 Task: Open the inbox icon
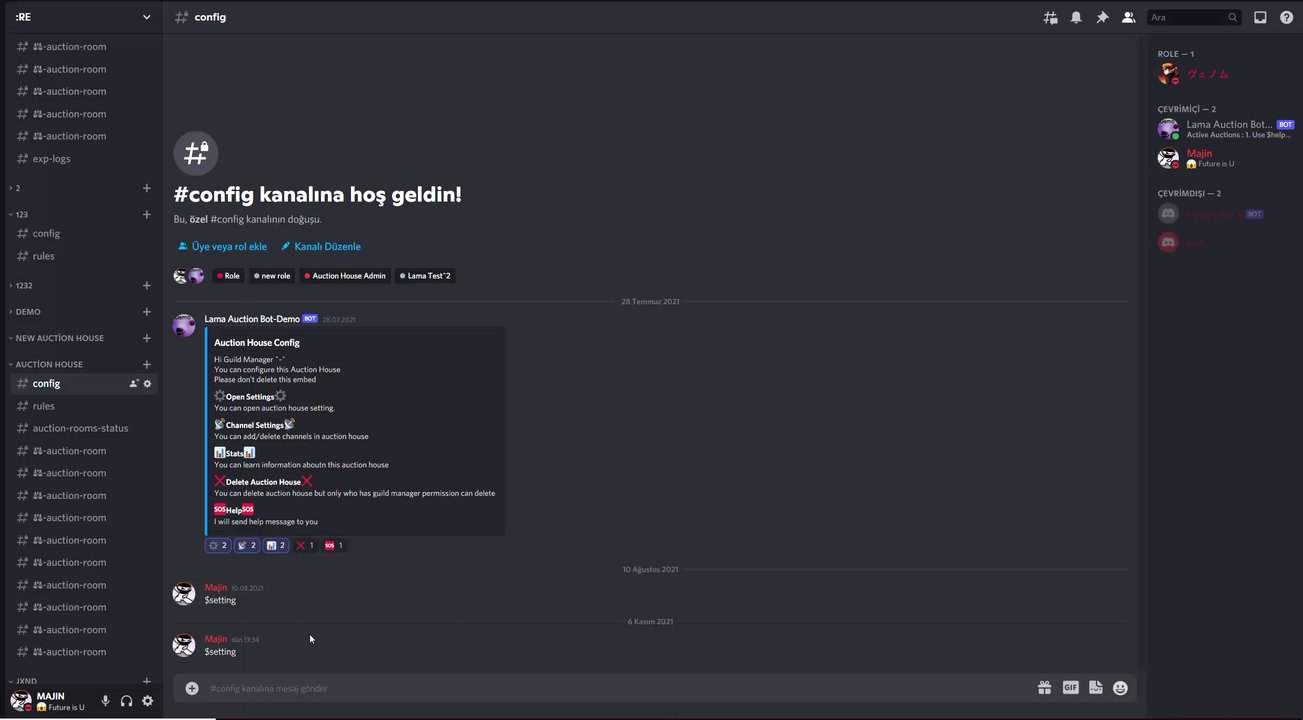[1260, 17]
